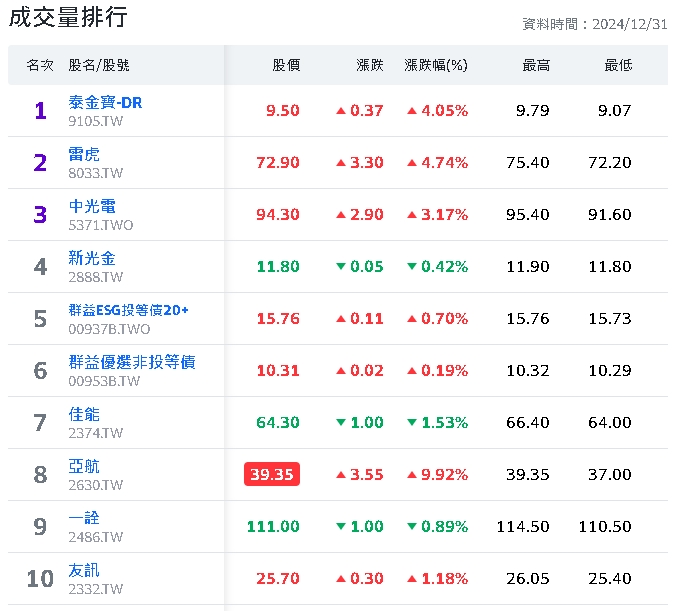Click stock code 5371.TWO

pos(101,225)
